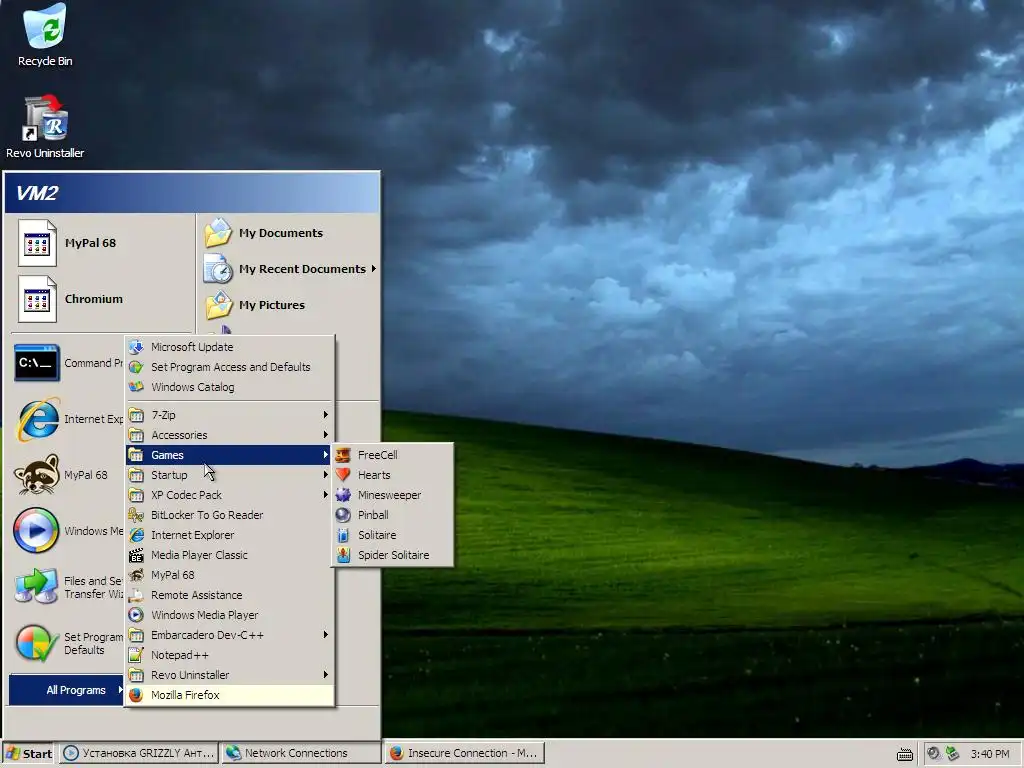
Task: Open BitLocker To Go Reader
Action: coord(230,515)
